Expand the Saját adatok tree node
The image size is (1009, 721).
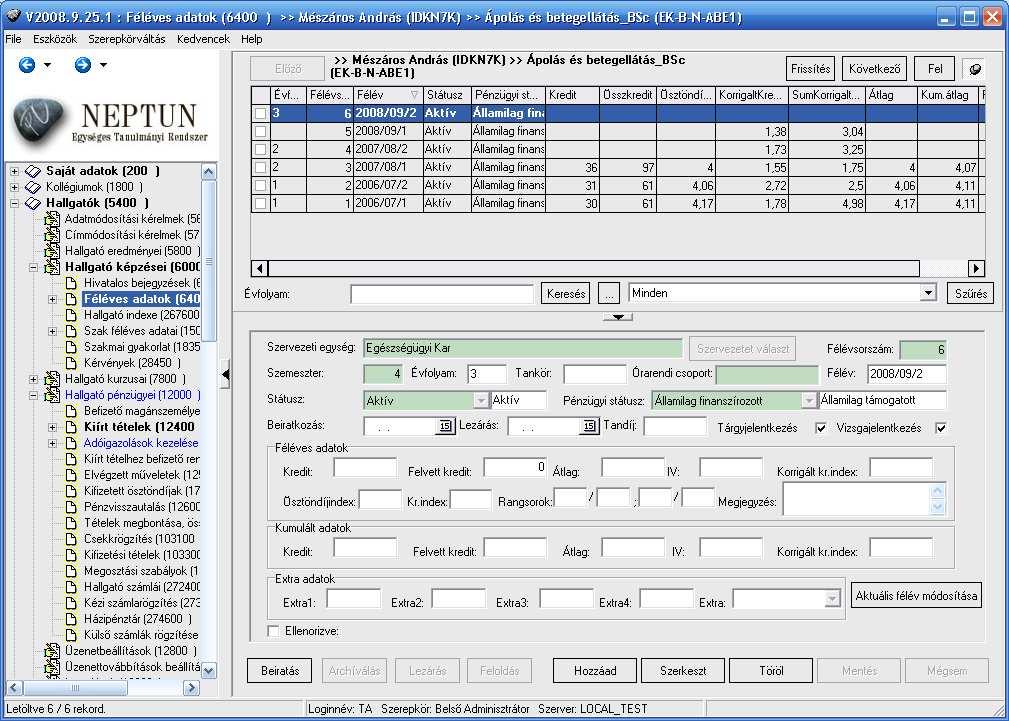pyautogui.click(x=15, y=171)
